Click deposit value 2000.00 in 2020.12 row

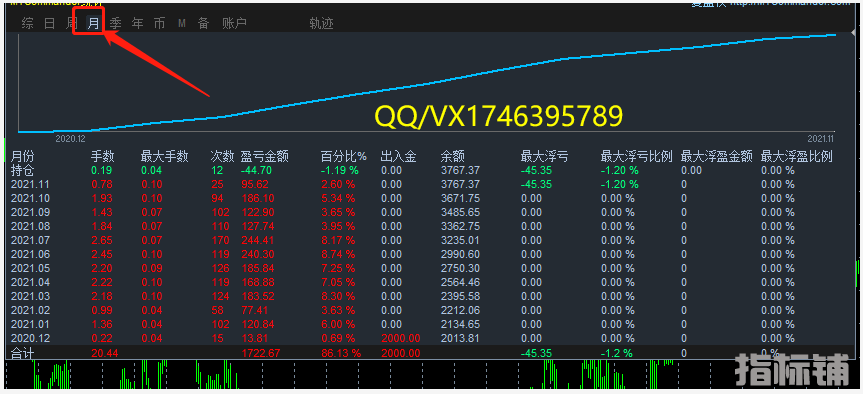click(x=401, y=338)
